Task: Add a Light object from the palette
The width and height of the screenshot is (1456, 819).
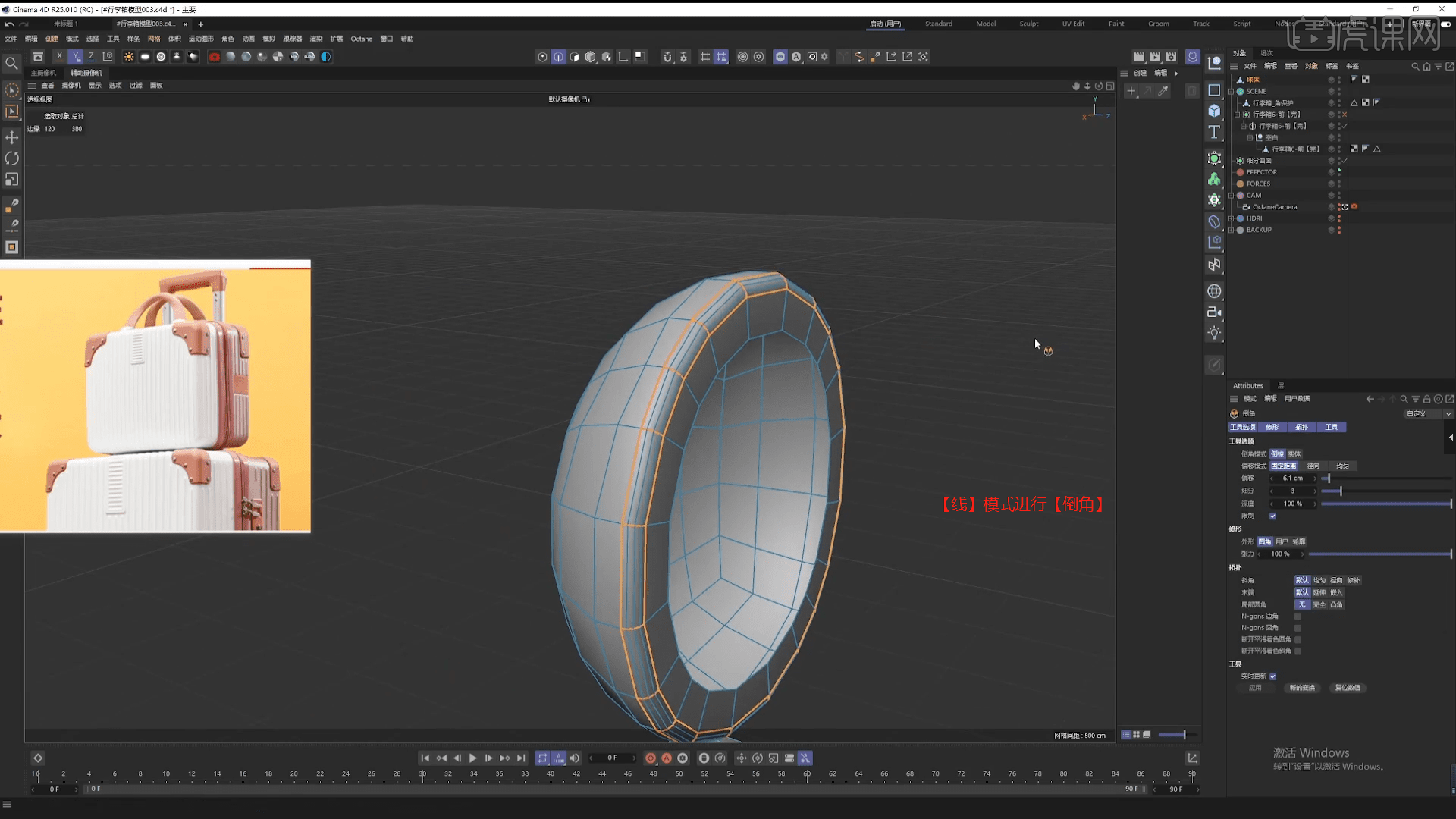Action: click(x=1214, y=333)
